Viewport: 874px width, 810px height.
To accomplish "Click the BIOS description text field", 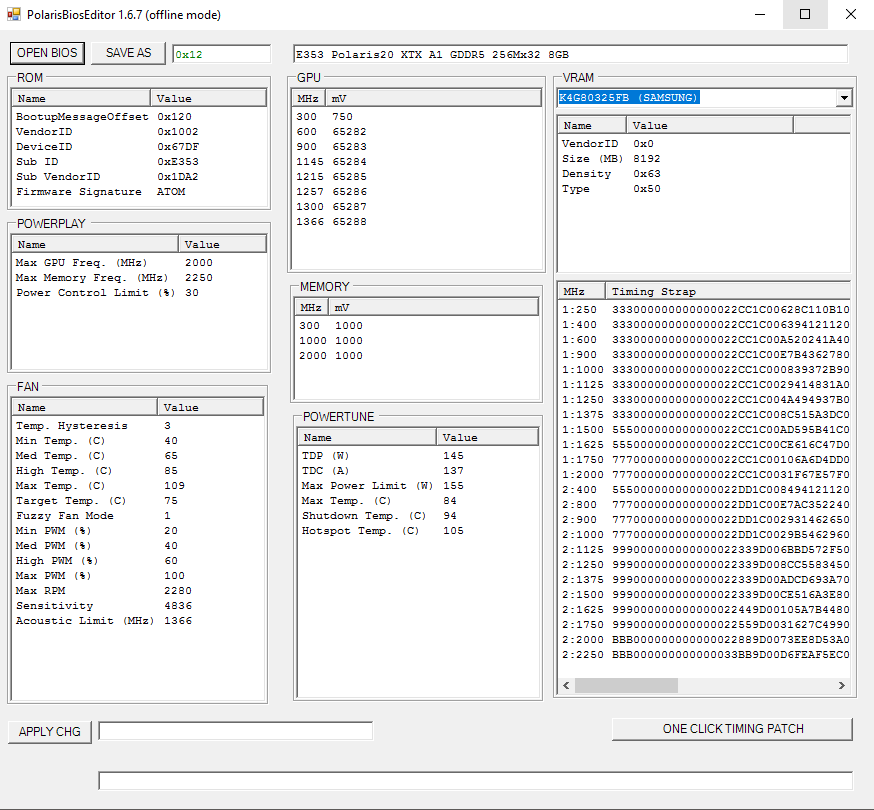I will tap(570, 54).
